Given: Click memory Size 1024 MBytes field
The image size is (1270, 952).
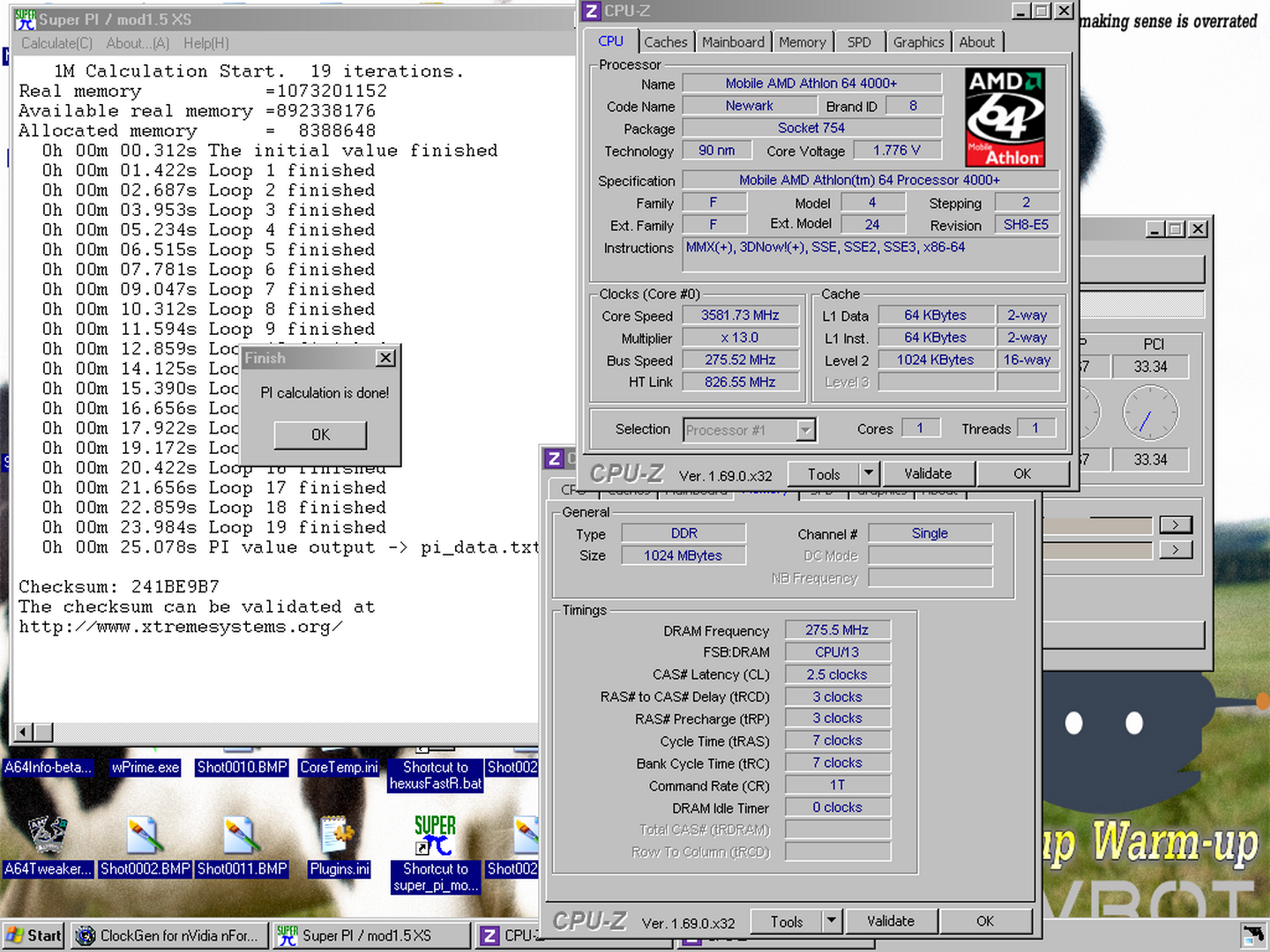Looking at the screenshot, I should (684, 555).
